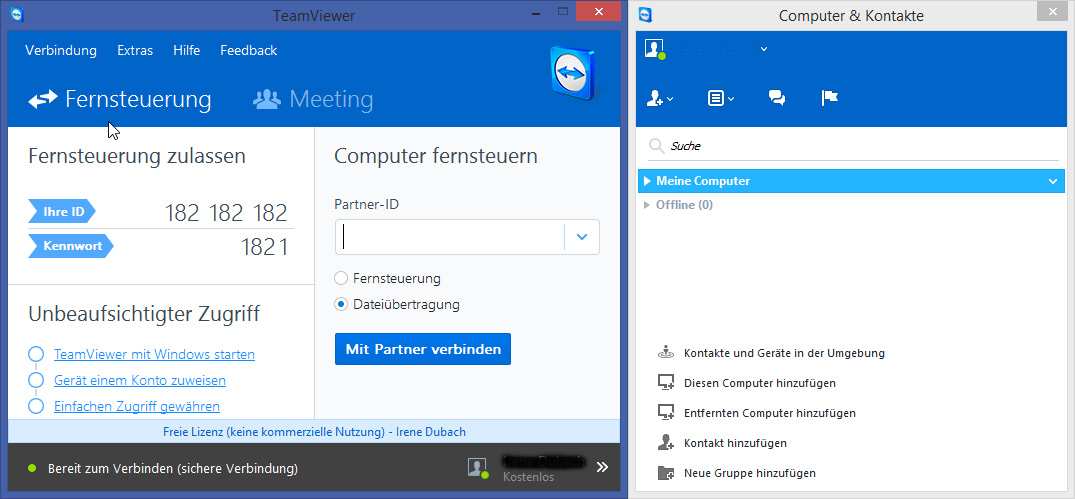Image resolution: width=1075 pixels, height=499 pixels.
Task: Open the add contact icon dropdown
Action: point(660,99)
